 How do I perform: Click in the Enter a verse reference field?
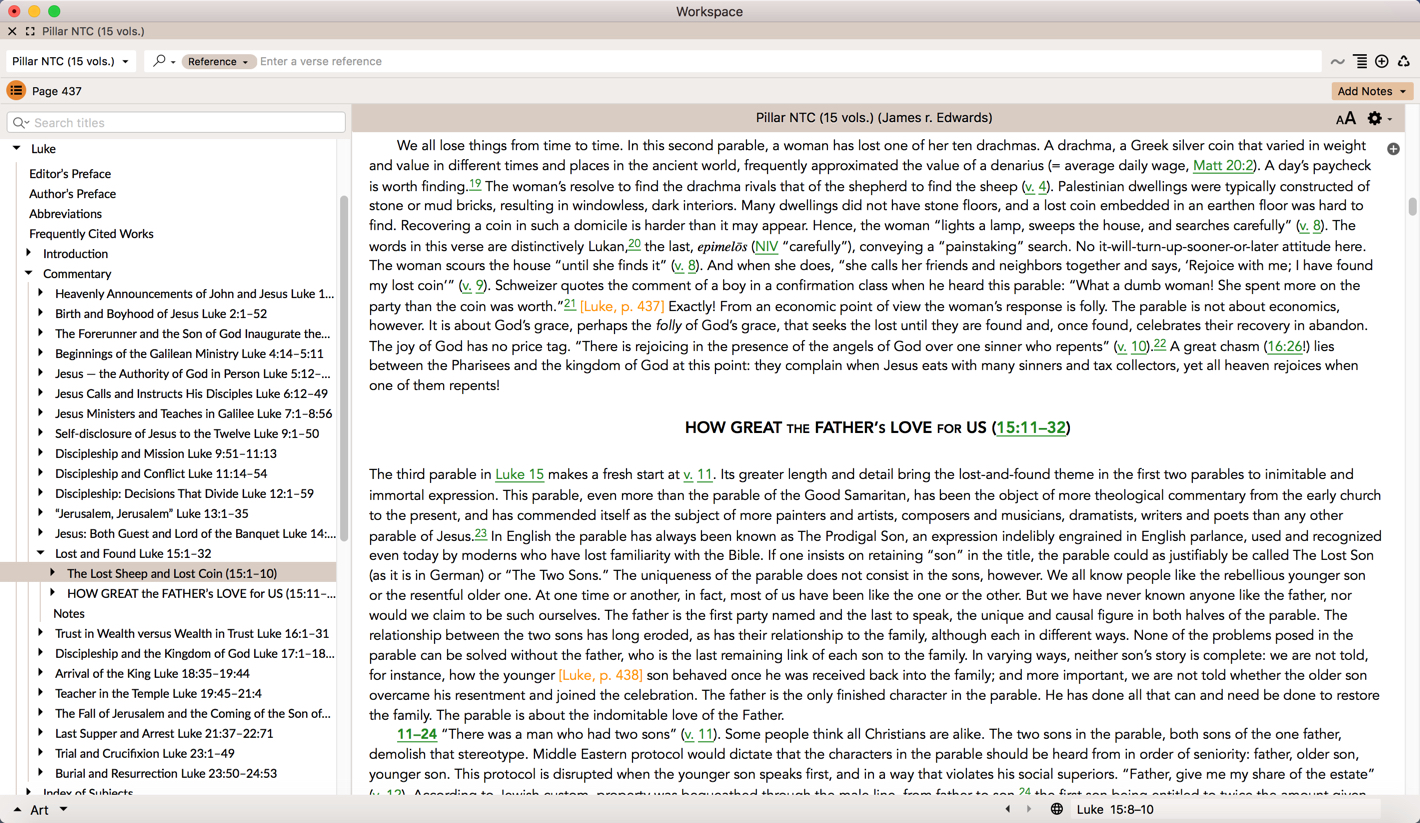[x=788, y=62]
